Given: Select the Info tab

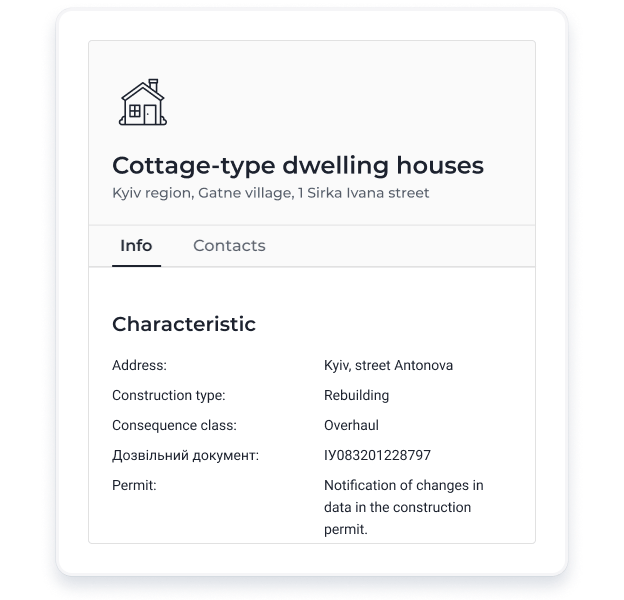Looking at the screenshot, I should pyautogui.click(x=136, y=245).
